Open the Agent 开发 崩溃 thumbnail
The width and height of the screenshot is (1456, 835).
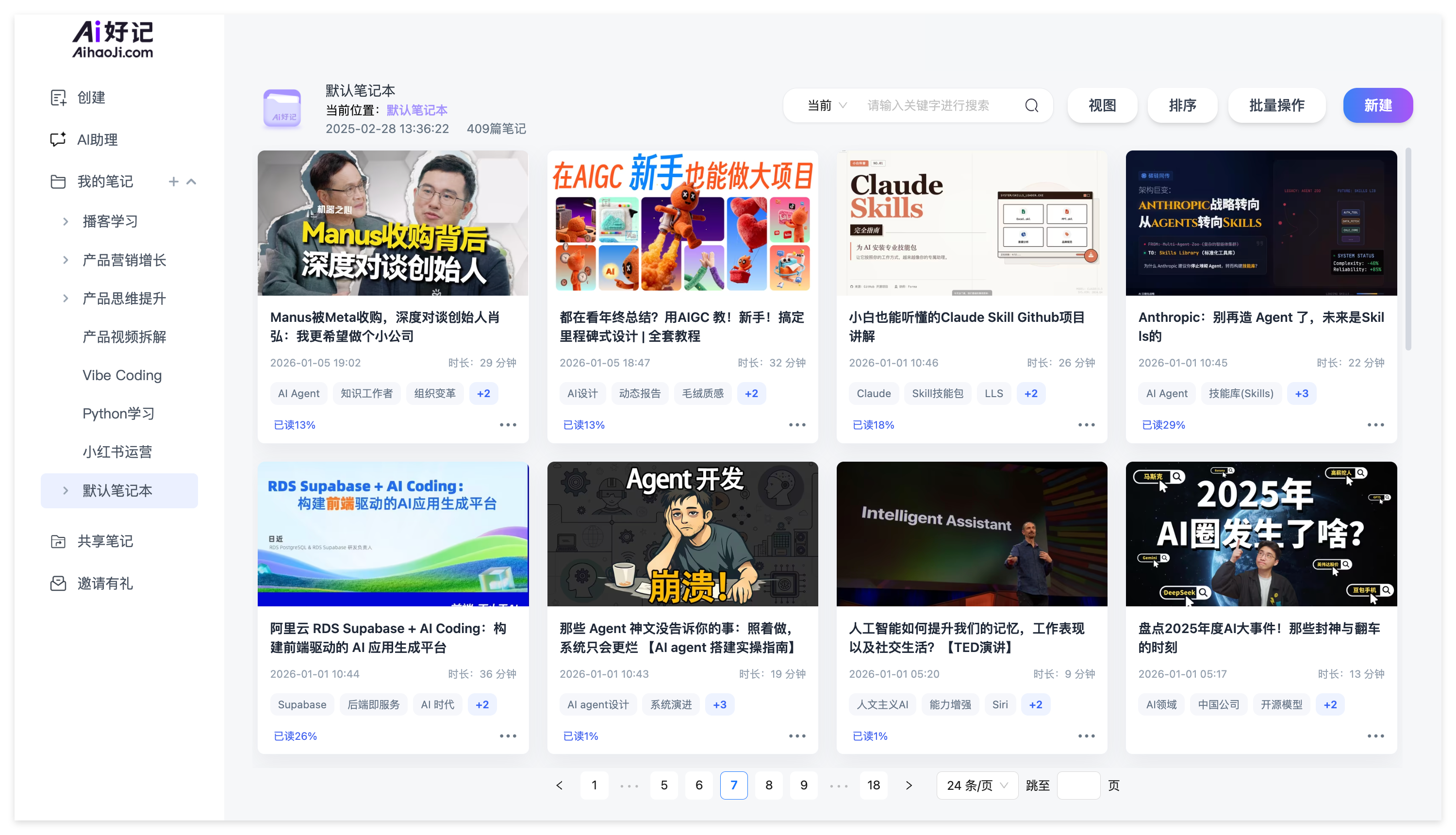click(682, 534)
